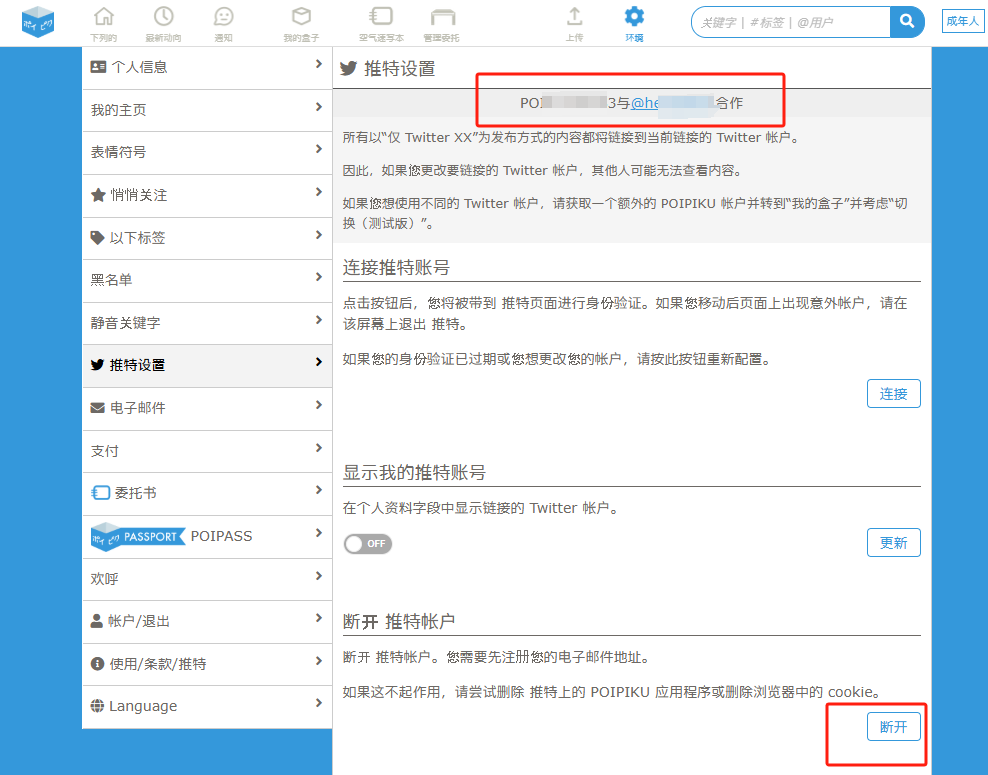Expand the POIPASS row chevron
Screen dimensions: 988x775
pyautogui.click(x=319, y=533)
